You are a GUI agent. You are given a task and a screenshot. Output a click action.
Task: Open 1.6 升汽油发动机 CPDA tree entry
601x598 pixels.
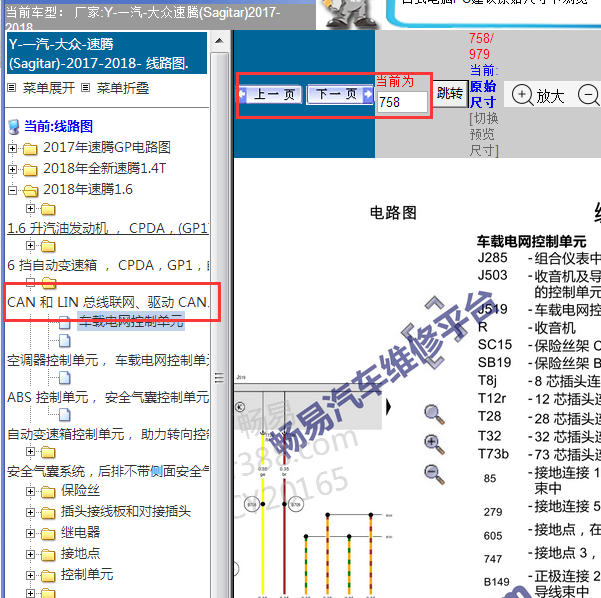pos(108,228)
